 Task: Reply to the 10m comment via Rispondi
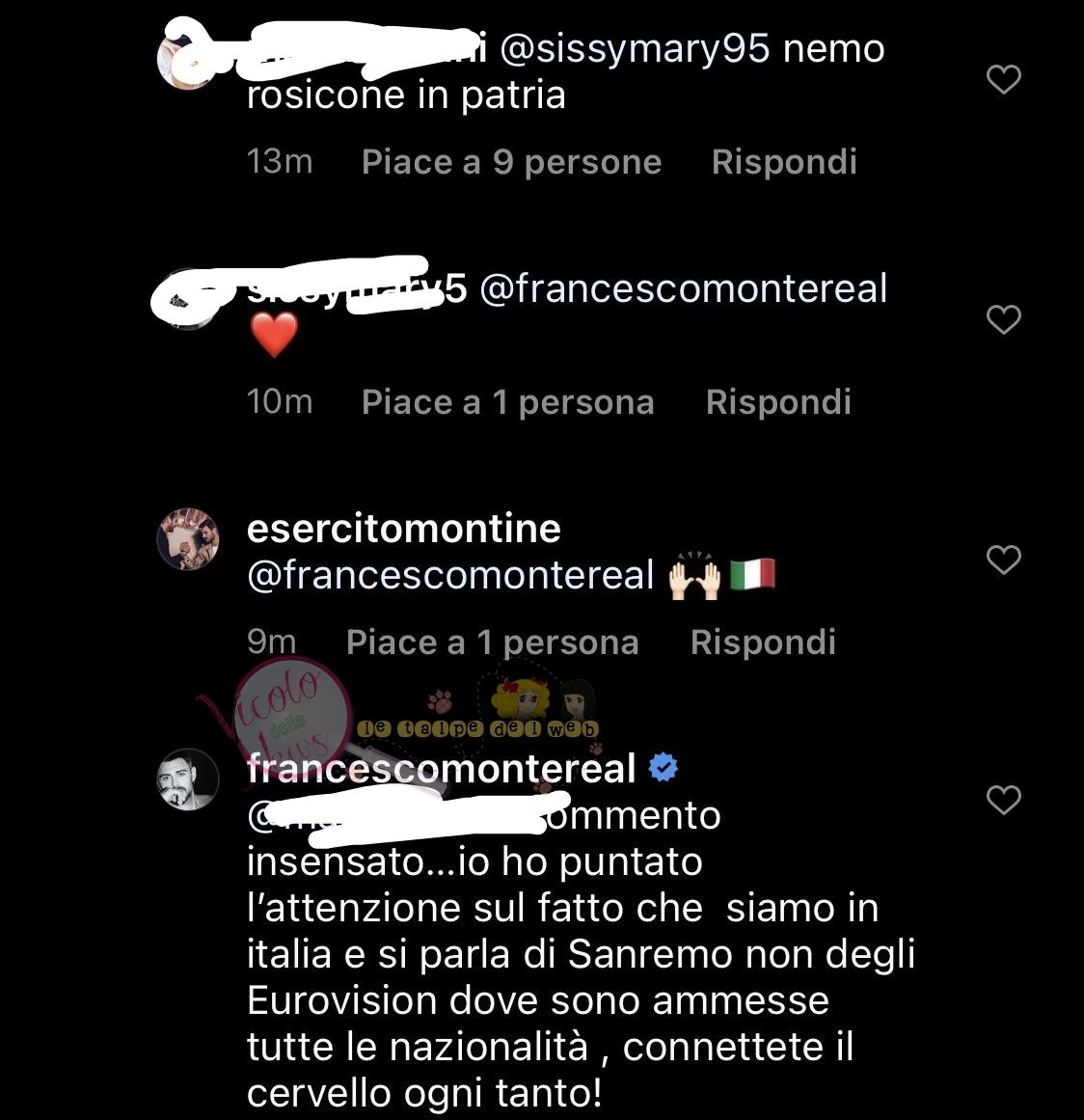[778, 402]
